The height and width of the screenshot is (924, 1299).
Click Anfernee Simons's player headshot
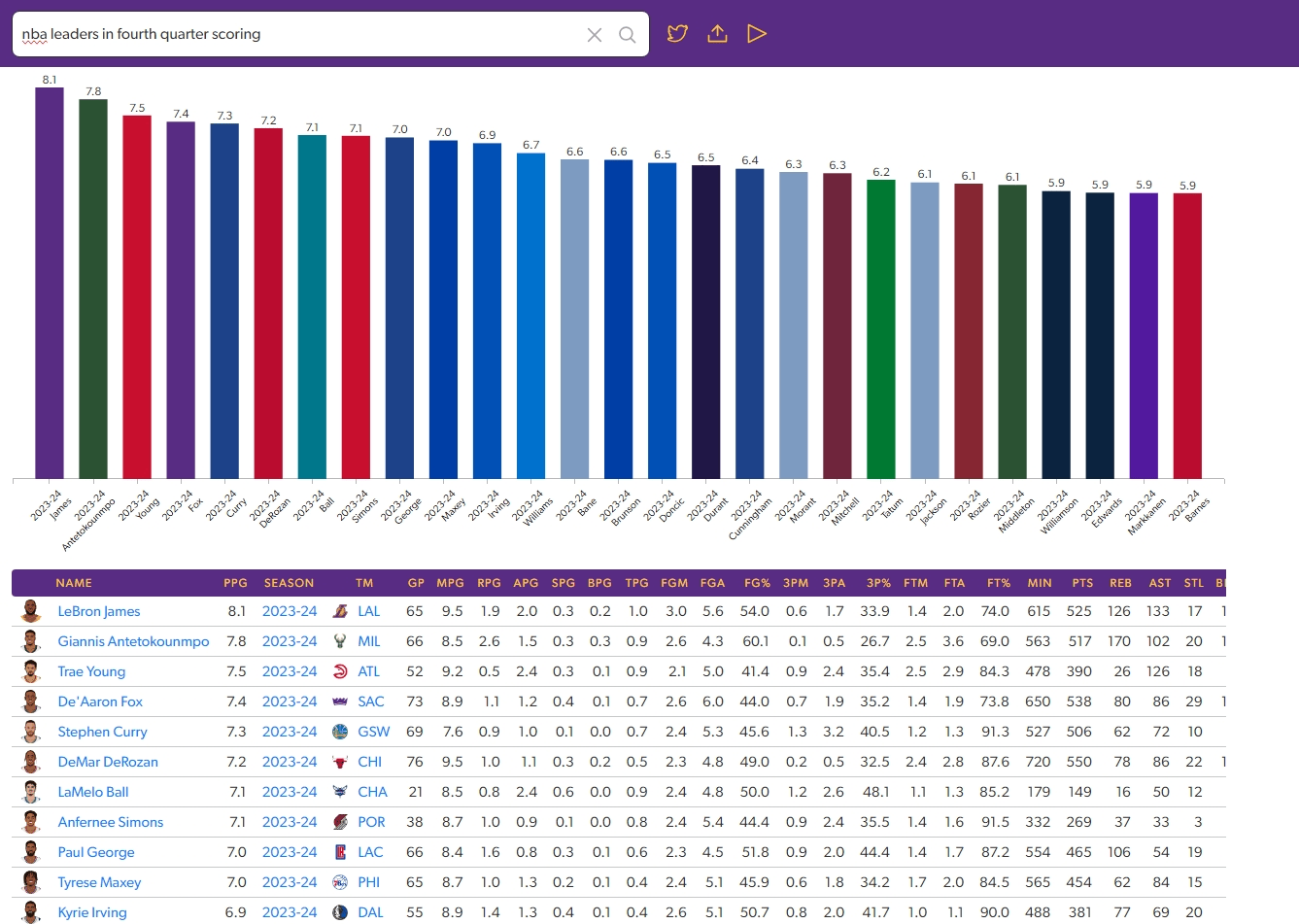click(31, 822)
